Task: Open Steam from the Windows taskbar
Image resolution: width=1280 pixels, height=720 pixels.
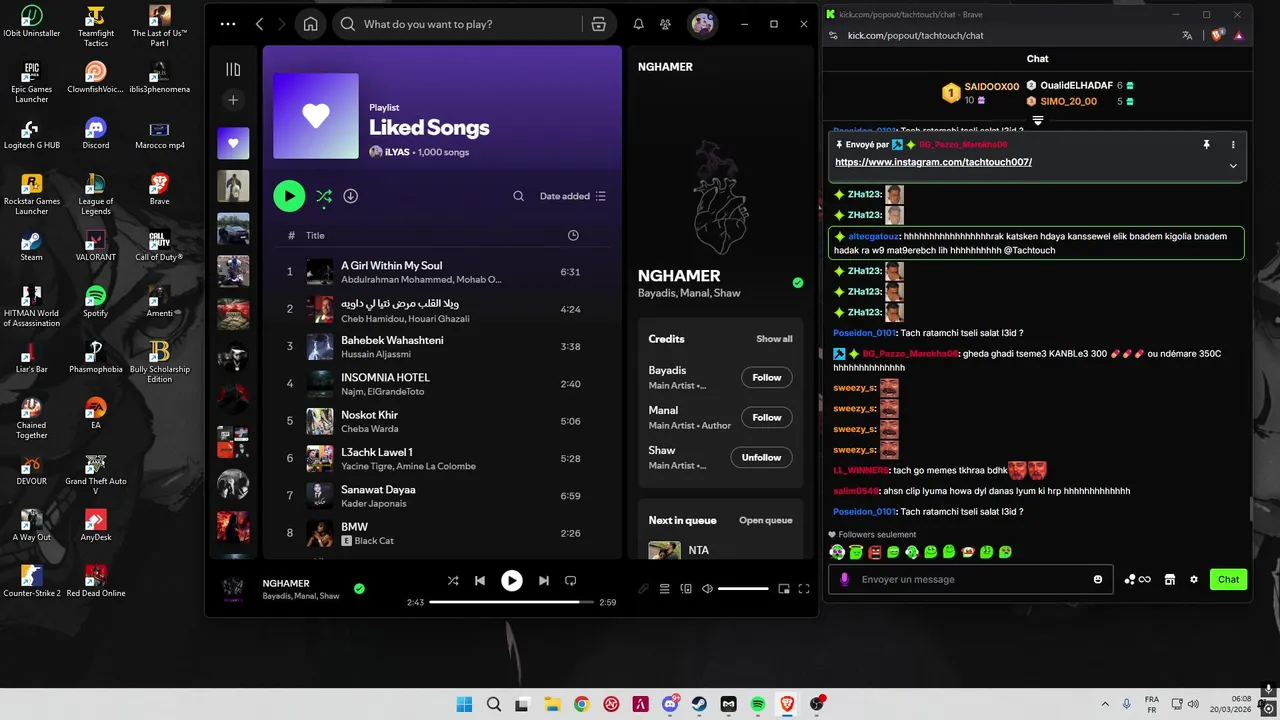Action: (699, 704)
